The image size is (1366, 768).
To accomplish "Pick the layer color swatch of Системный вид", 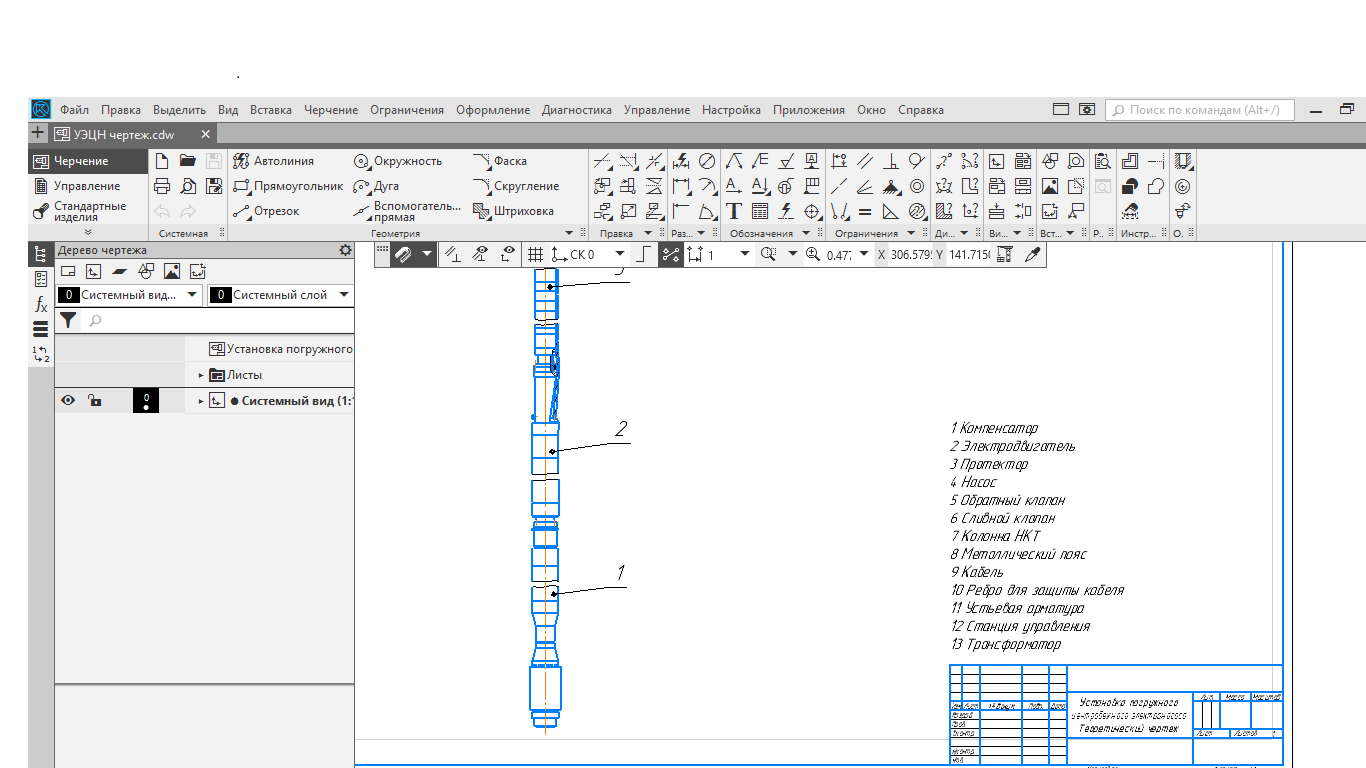I will click(x=146, y=401).
